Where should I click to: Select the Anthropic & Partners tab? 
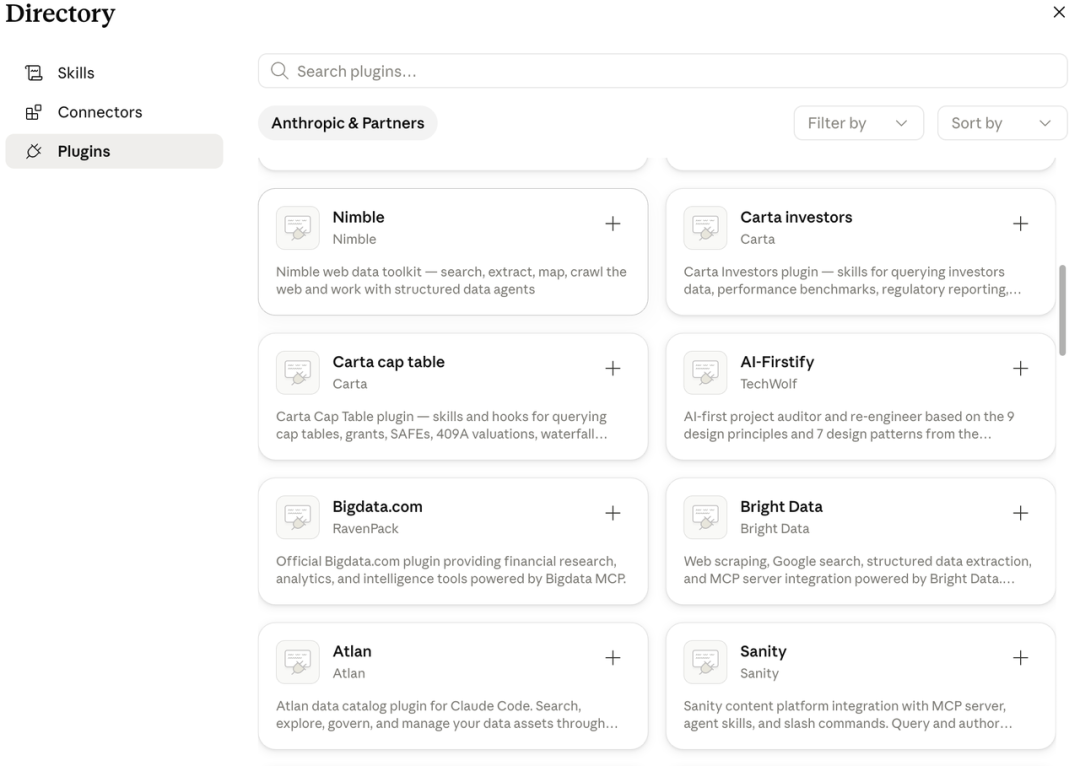[x=348, y=123]
